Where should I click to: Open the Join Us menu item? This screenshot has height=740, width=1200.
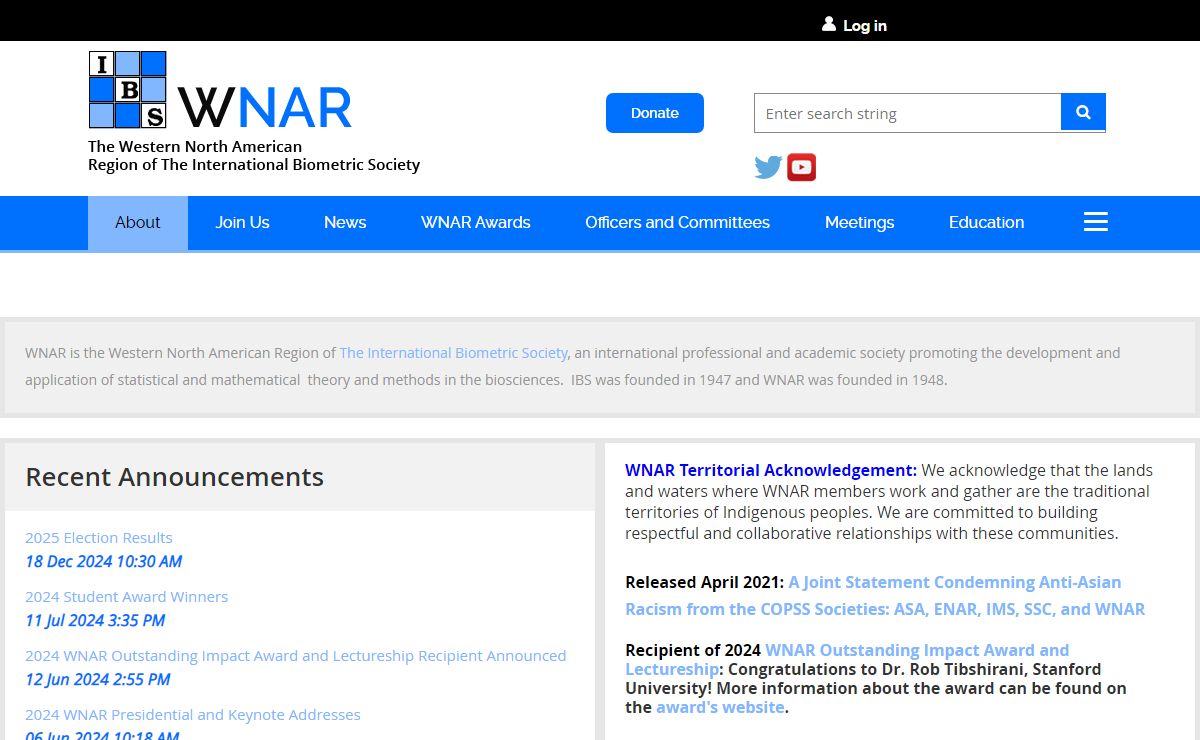(x=243, y=223)
